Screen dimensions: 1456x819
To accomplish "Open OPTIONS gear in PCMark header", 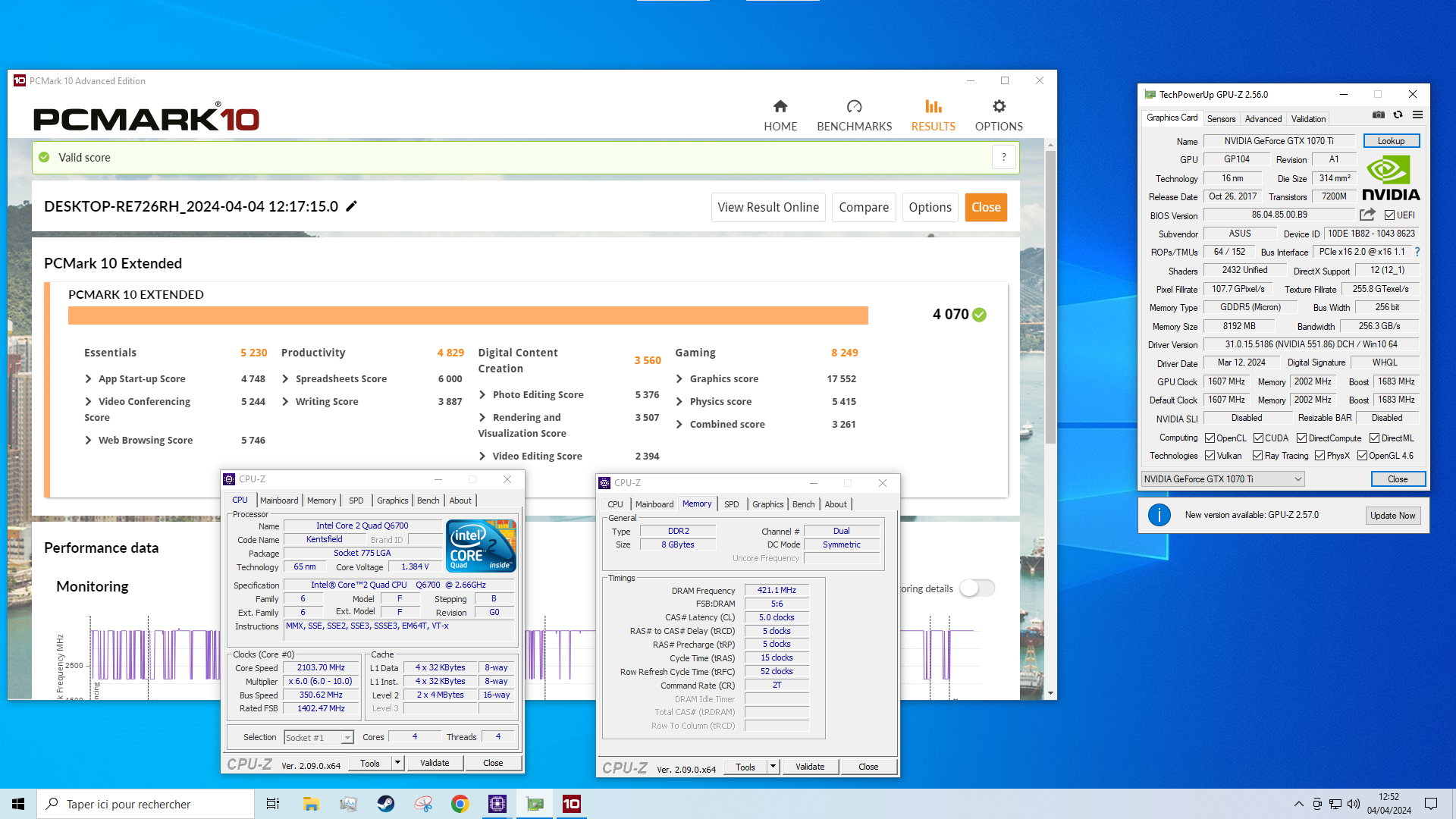I will pyautogui.click(x=999, y=115).
